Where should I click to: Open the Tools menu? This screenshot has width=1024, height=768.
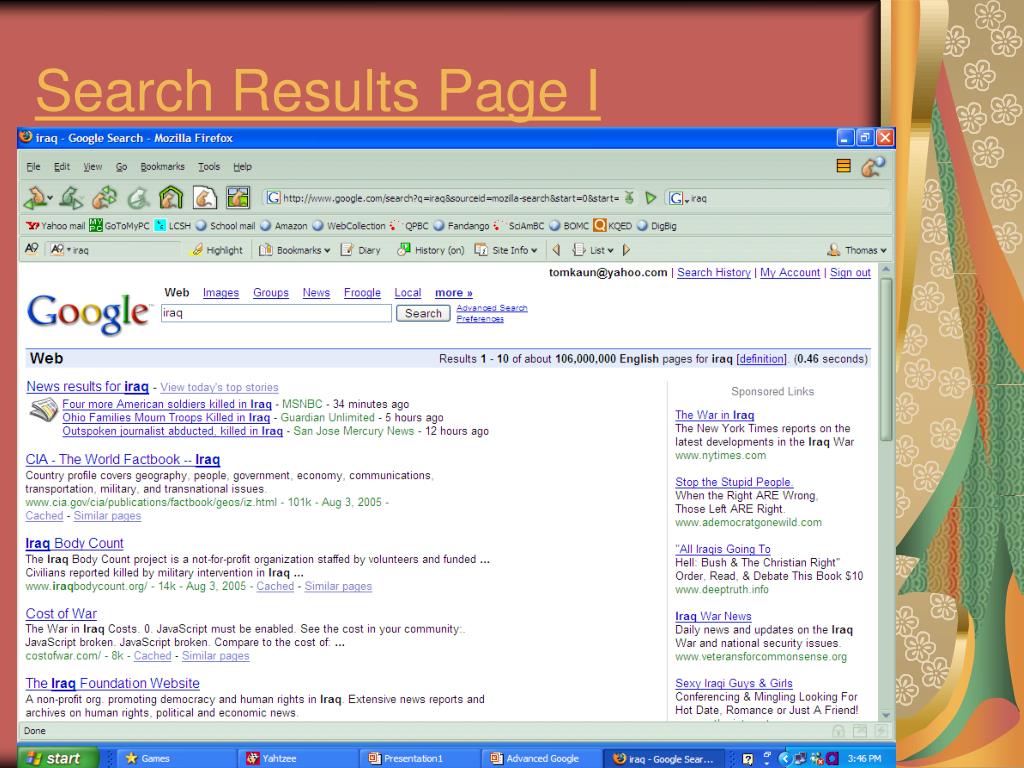click(209, 167)
